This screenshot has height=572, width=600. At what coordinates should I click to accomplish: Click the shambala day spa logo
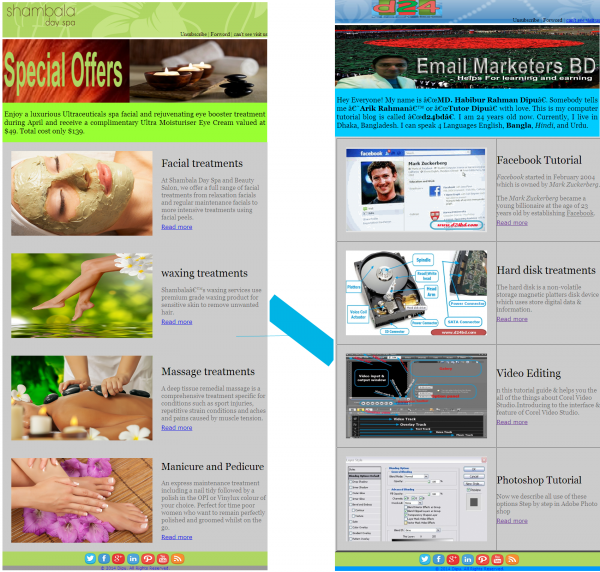(x=41, y=15)
